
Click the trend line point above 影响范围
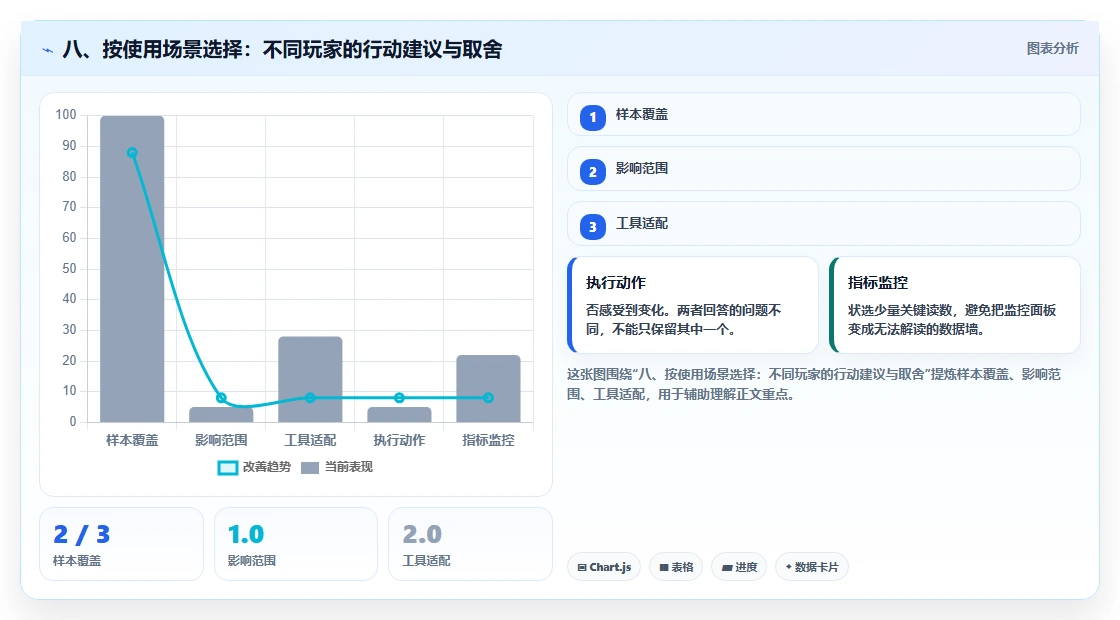click(x=221, y=398)
